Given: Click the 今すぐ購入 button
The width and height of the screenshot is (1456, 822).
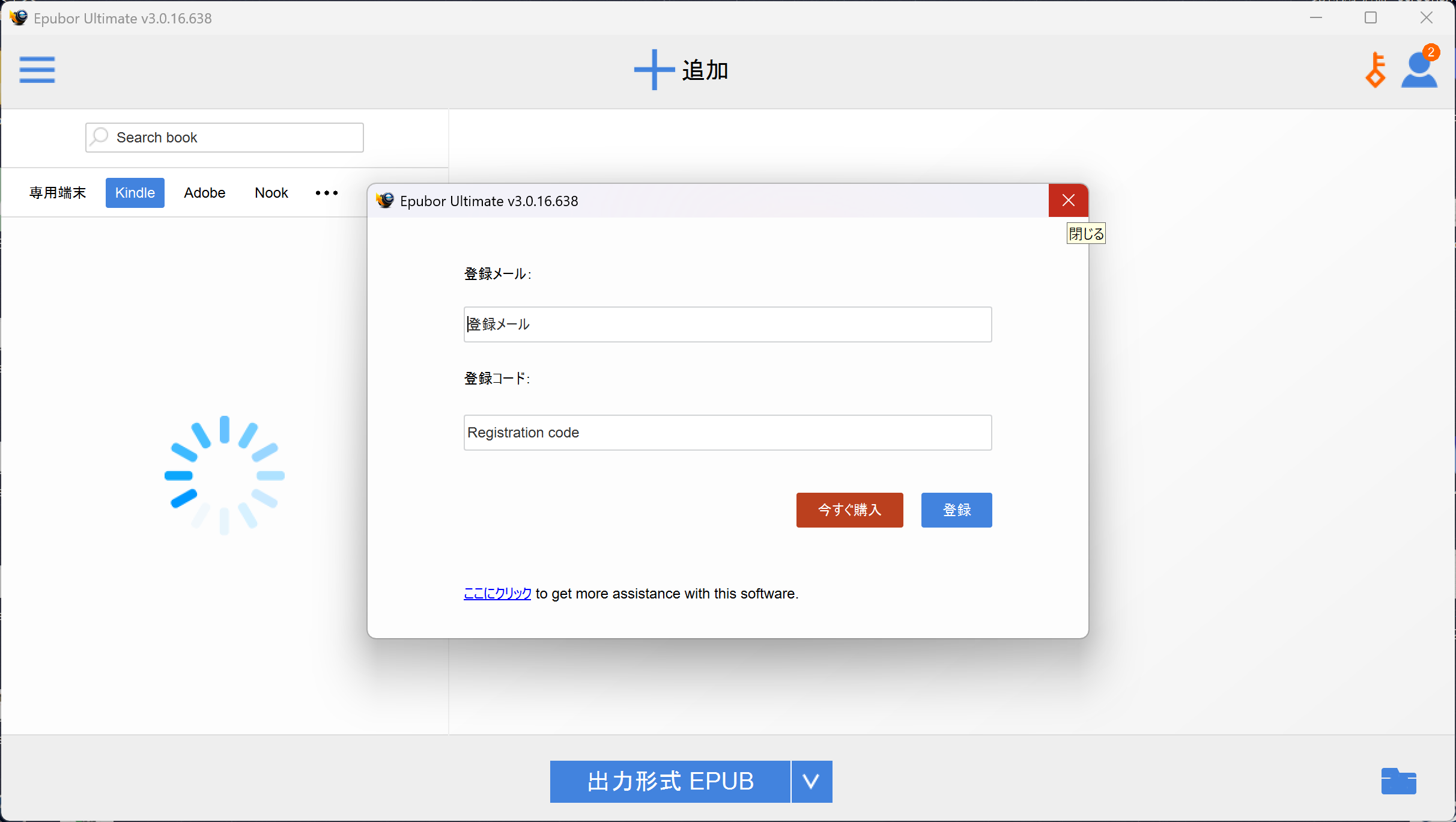Looking at the screenshot, I should click(x=849, y=510).
